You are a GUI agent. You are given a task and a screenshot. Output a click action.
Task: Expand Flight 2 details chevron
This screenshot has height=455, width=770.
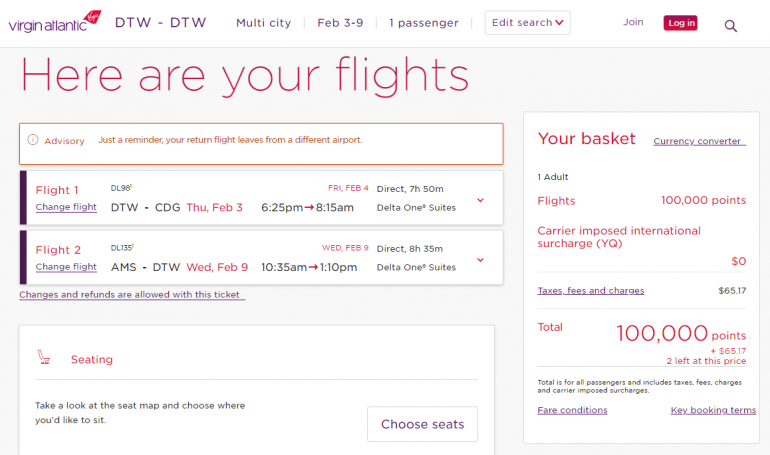click(481, 259)
